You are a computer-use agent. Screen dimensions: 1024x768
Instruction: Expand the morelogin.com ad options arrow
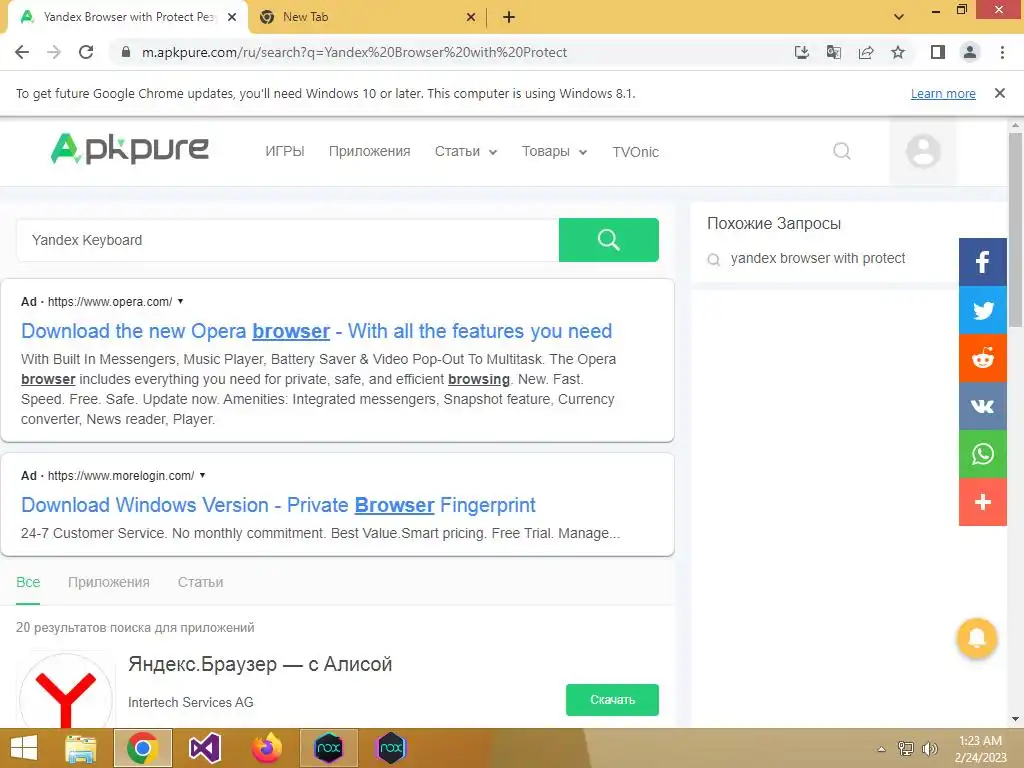(x=202, y=475)
